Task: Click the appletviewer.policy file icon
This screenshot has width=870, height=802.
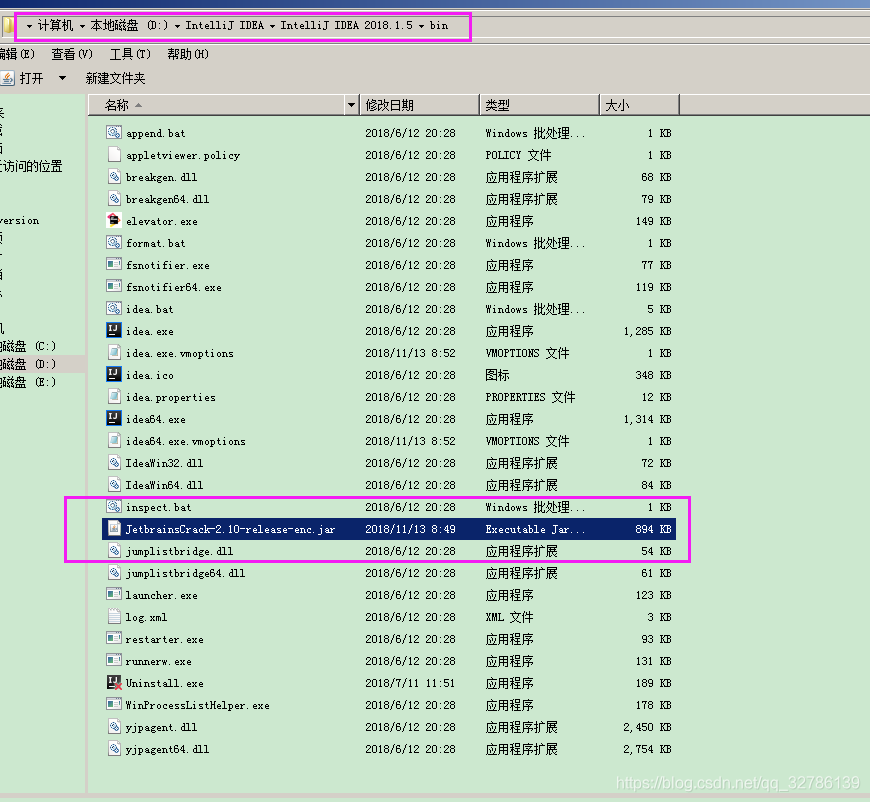Action: (x=114, y=154)
